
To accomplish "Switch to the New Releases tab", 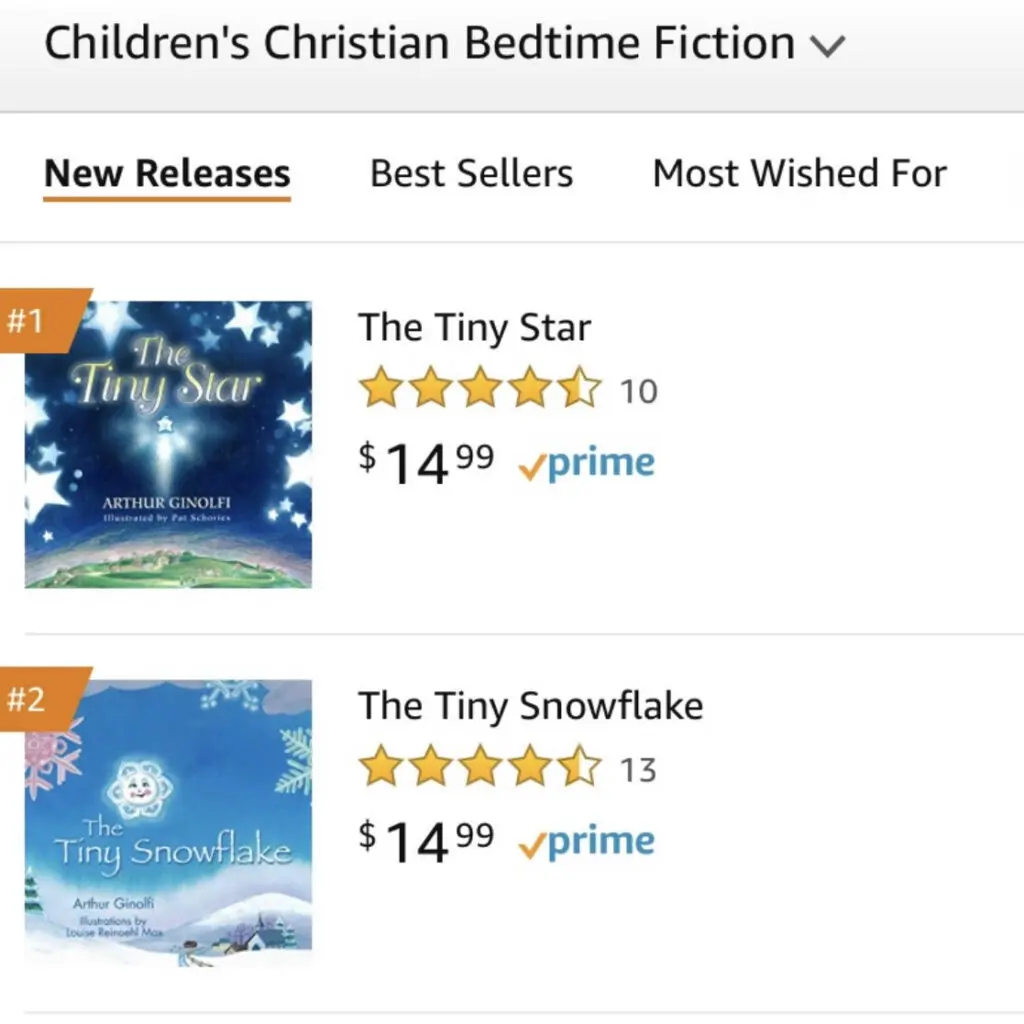I will coord(167,174).
